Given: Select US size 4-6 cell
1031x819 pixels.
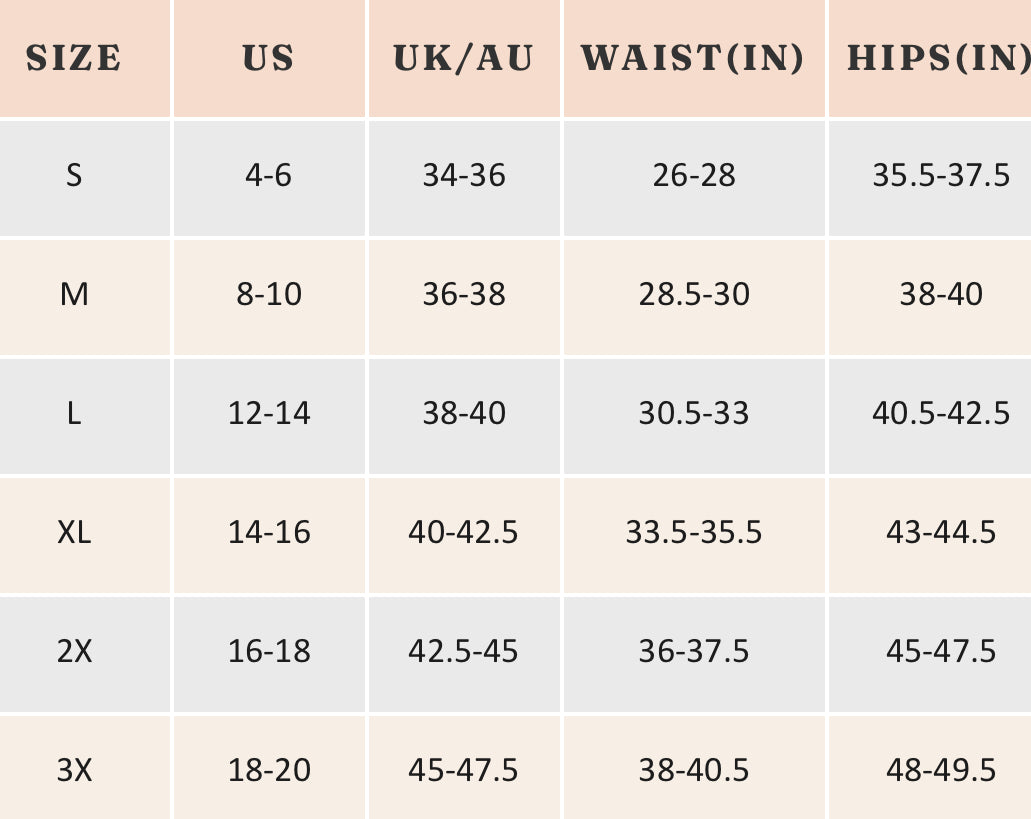Looking at the screenshot, I should [268, 176].
